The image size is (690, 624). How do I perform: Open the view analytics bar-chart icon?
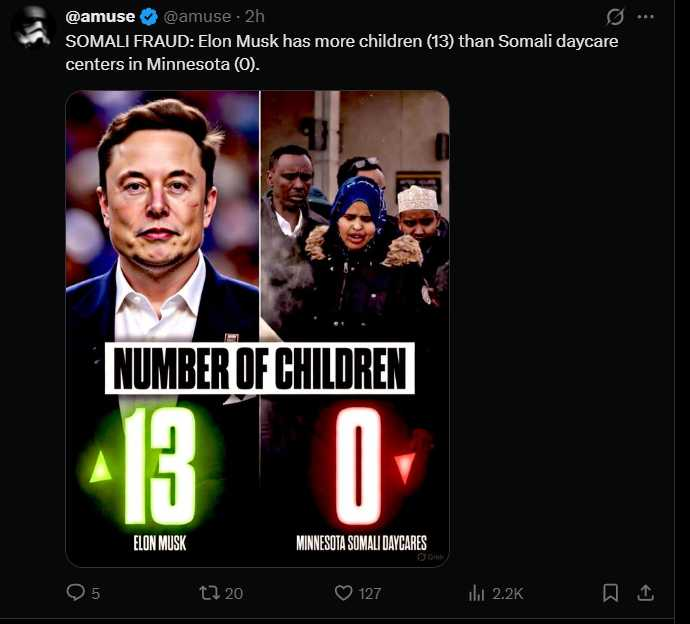tap(477, 593)
